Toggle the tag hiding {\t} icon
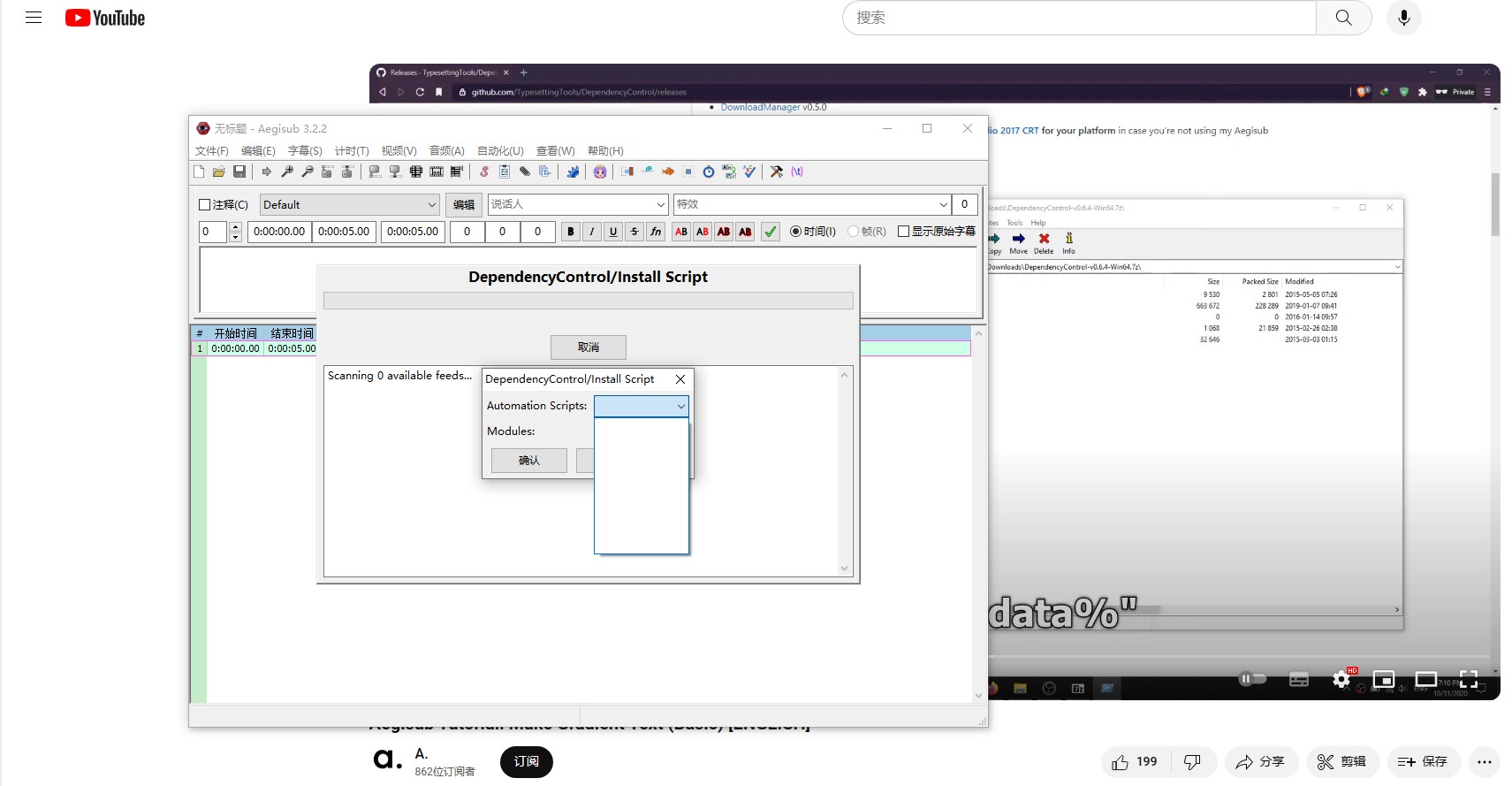The image size is (1512, 786). click(797, 172)
